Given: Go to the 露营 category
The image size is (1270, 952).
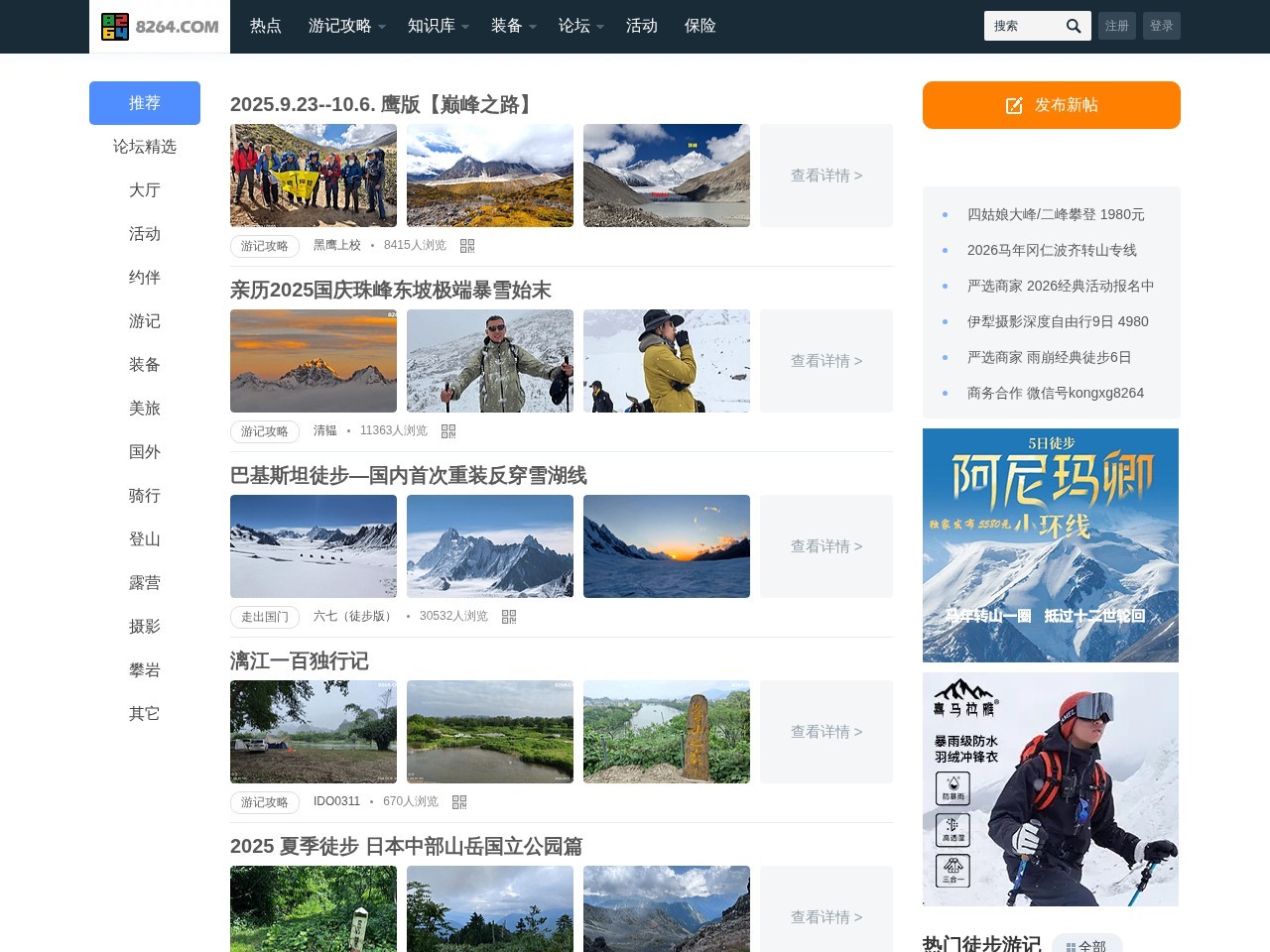Looking at the screenshot, I should [145, 583].
